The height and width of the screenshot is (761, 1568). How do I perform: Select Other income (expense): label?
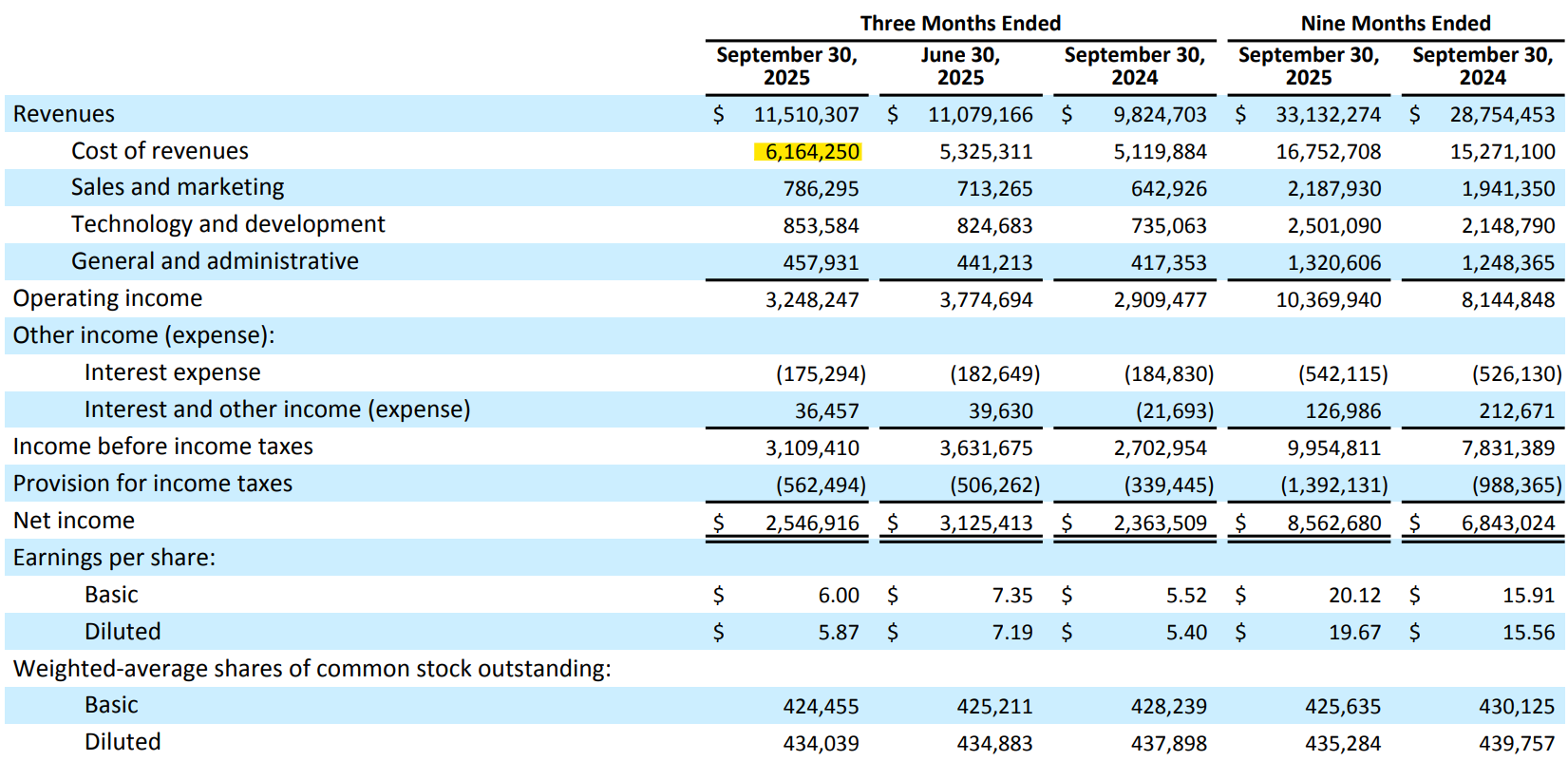click(143, 335)
